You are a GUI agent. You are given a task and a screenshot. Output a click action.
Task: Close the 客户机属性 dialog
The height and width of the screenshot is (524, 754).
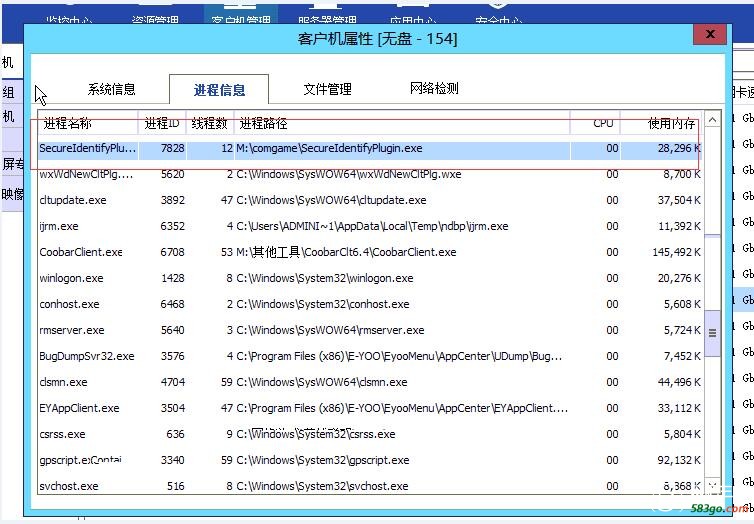pyautogui.click(x=711, y=34)
